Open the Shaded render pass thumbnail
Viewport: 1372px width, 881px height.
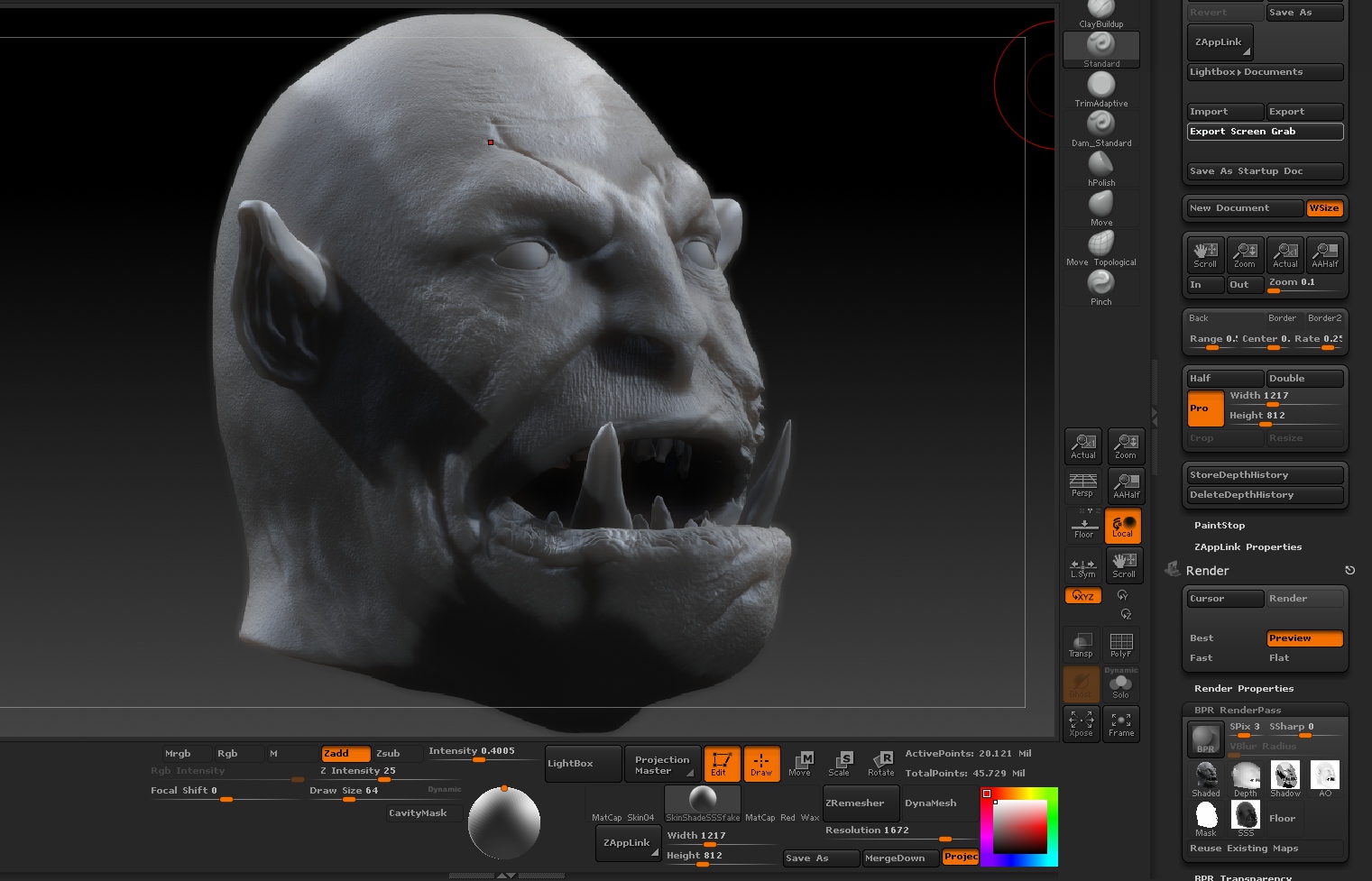point(1206,779)
